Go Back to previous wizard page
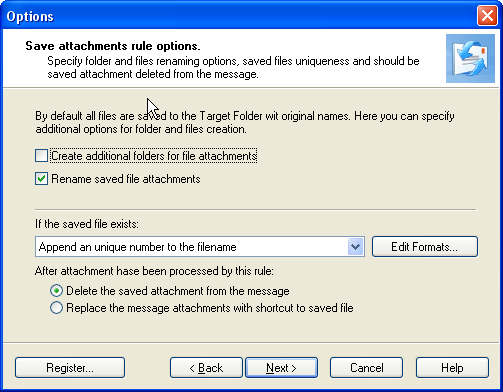 coord(206,368)
